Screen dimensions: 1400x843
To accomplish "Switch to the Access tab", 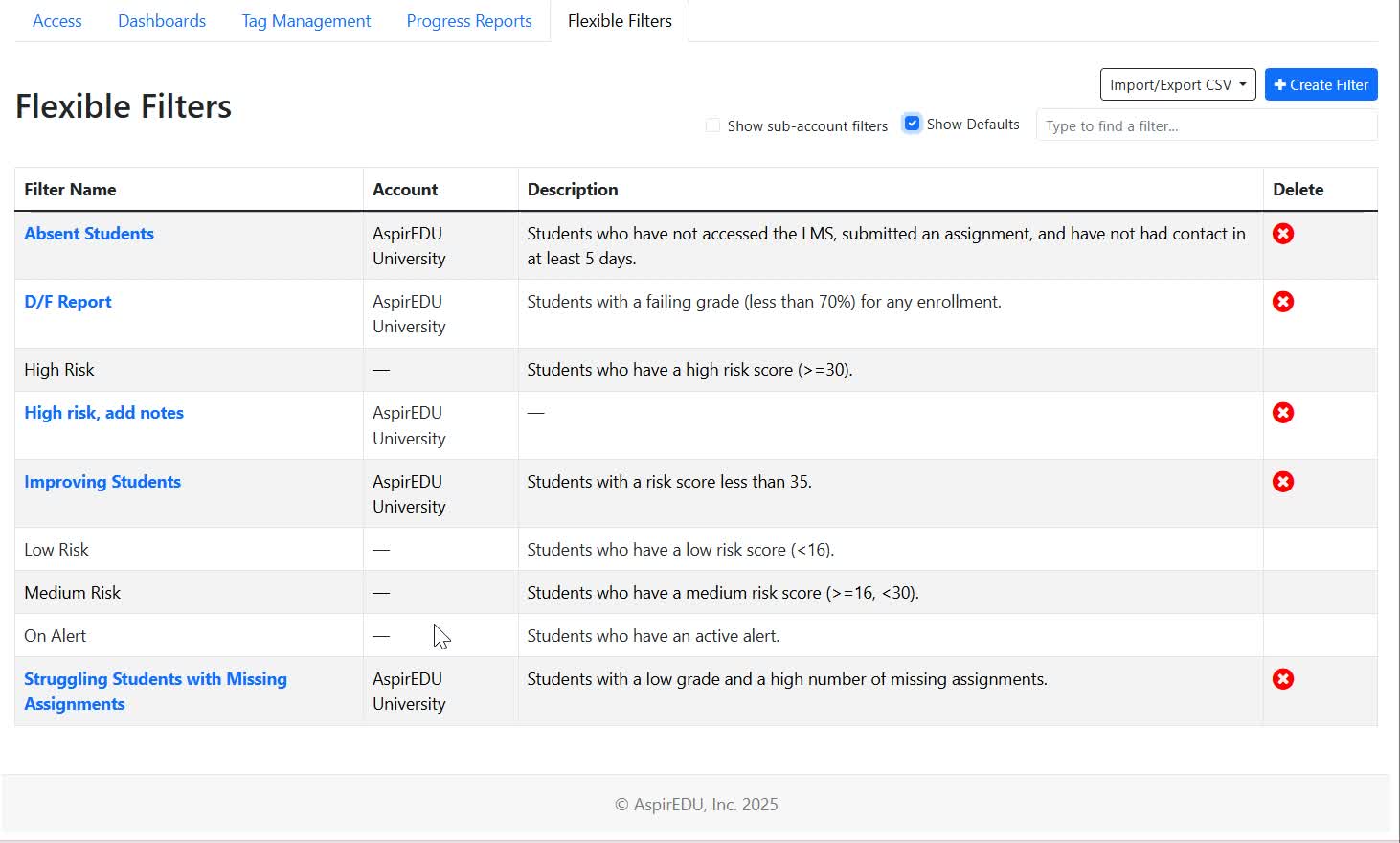I will click(57, 21).
